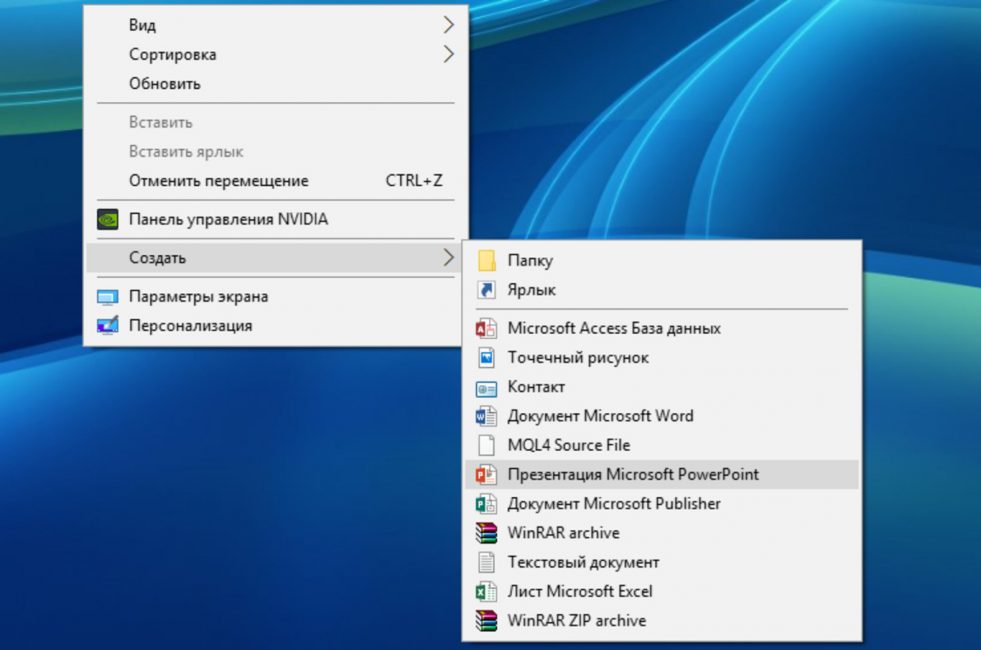Choose Презентация Microsoft PowerPoint
This screenshot has width=981, height=650.
pos(662,475)
